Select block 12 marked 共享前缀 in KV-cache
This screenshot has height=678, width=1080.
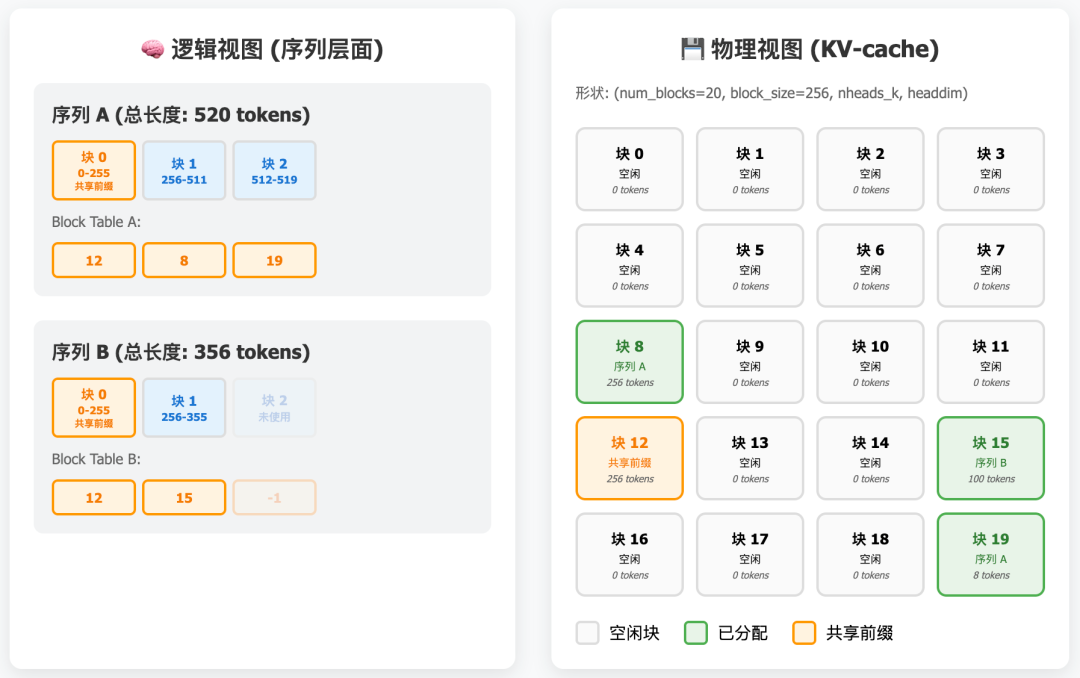point(629,458)
